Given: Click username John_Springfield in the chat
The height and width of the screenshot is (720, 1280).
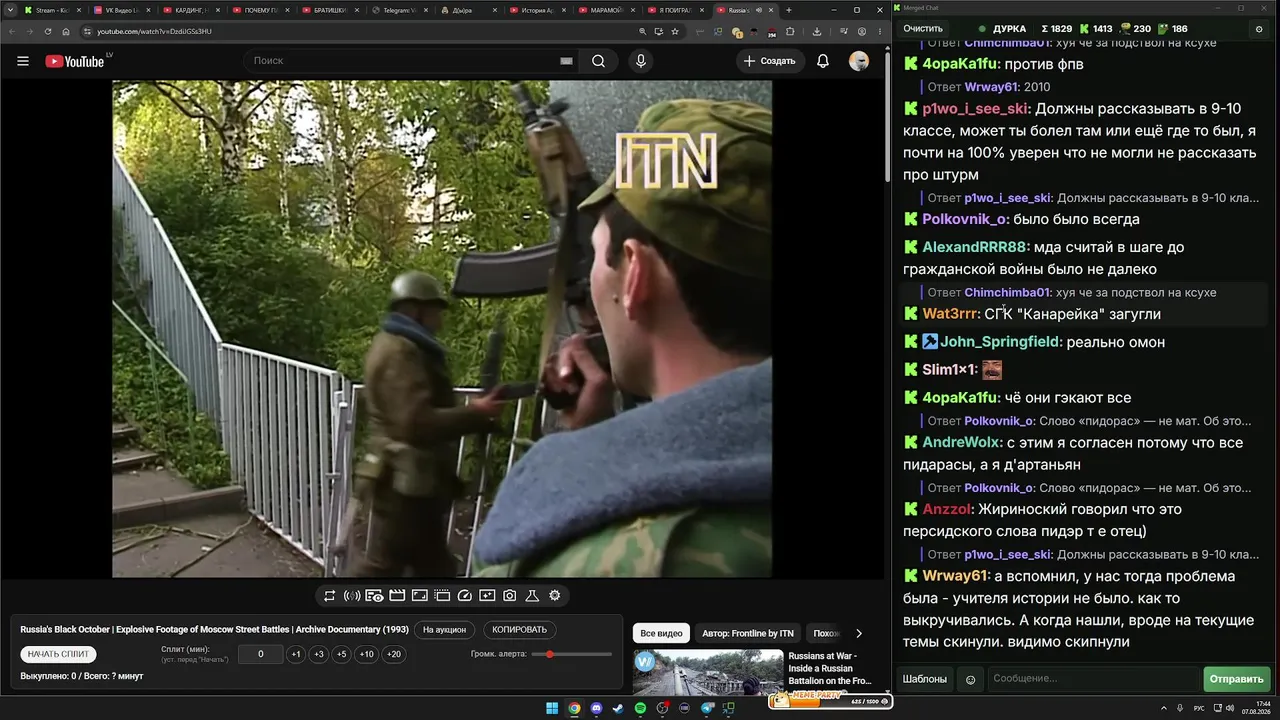Looking at the screenshot, I should point(1000,342).
